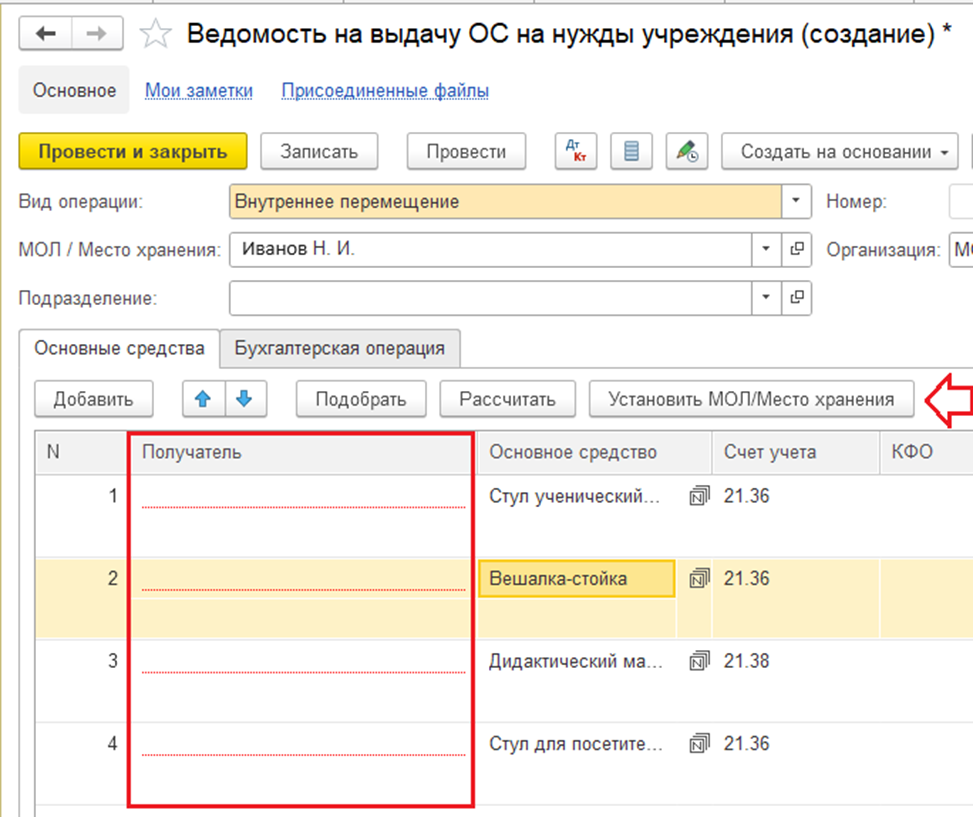Click the МОЛ field containing Иванов Н. И.
The height and width of the screenshot is (817, 973).
tap(490, 249)
